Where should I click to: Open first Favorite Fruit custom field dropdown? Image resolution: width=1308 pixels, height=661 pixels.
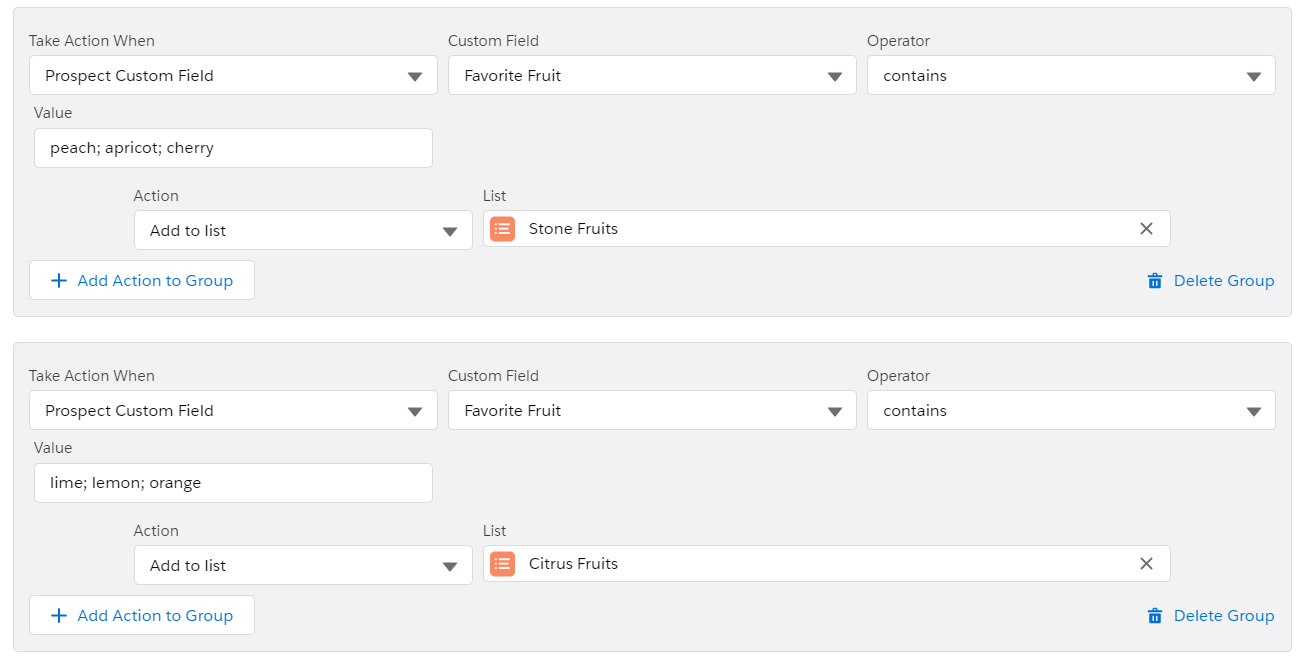652,76
